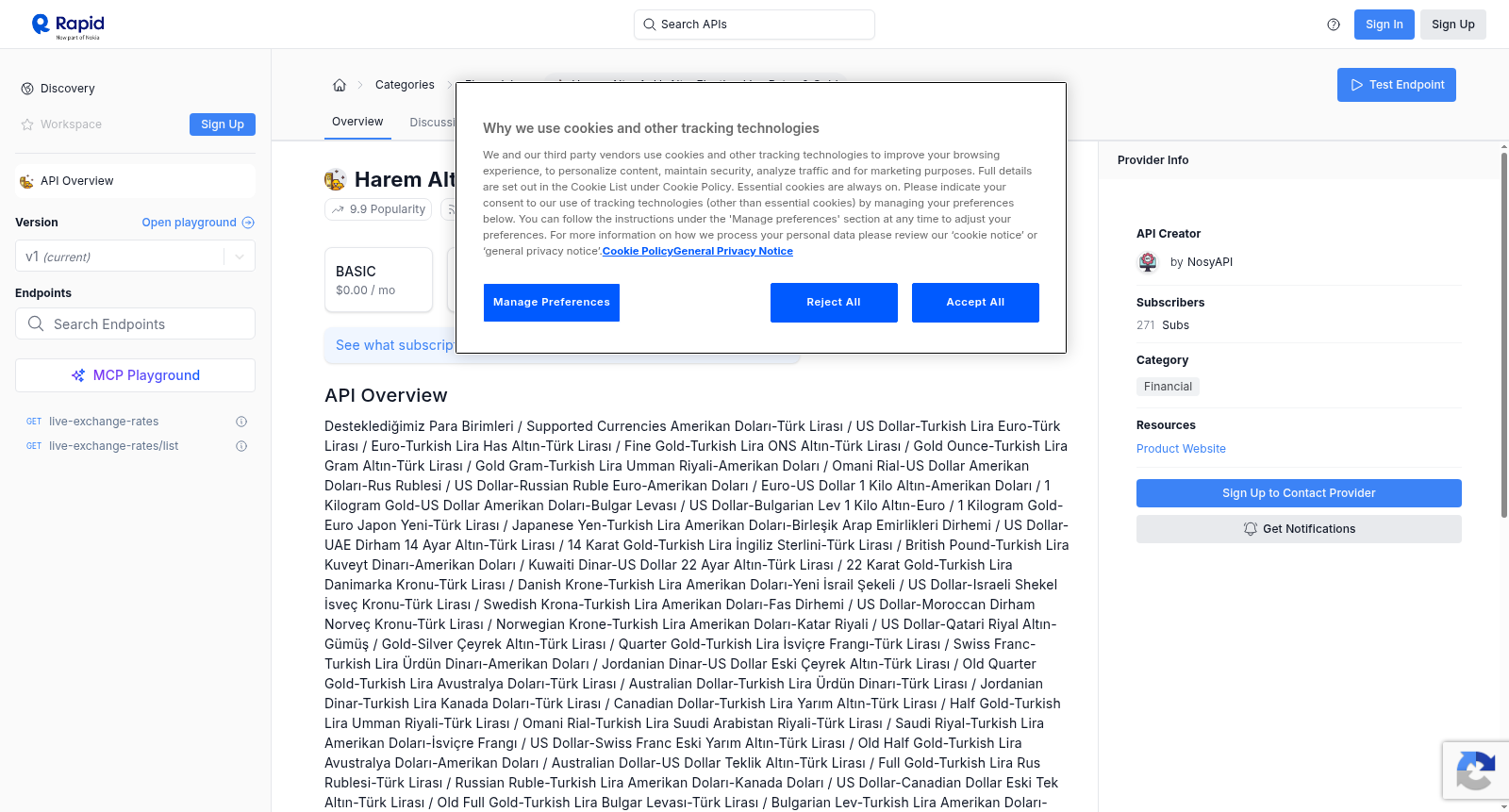Image resolution: width=1509 pixels, height=812 pixels.
Task: Focus the Search Endpoints field
Action: [135, 323]
